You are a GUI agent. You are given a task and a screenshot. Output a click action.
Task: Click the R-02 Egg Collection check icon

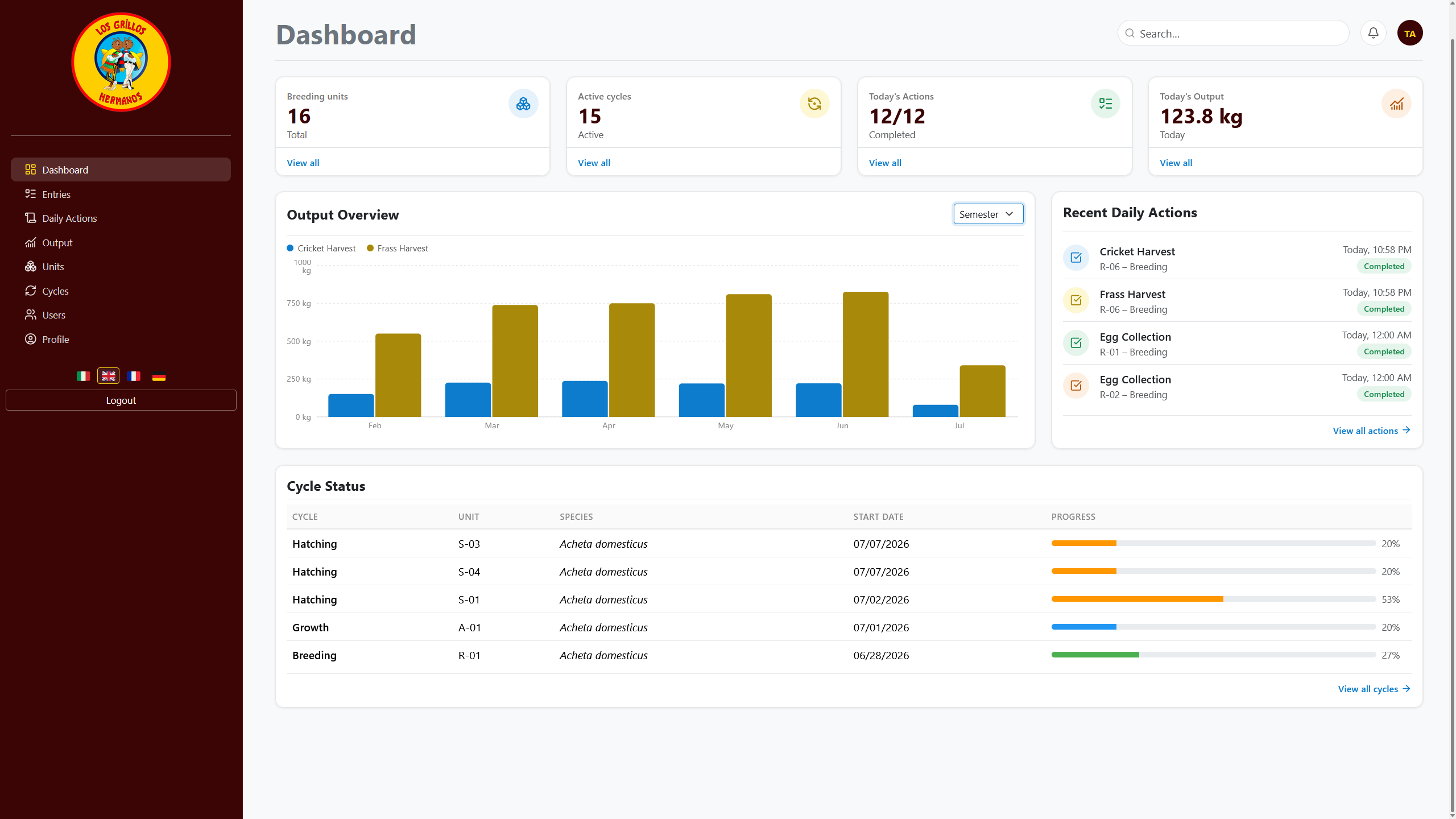pos(1076,386)
